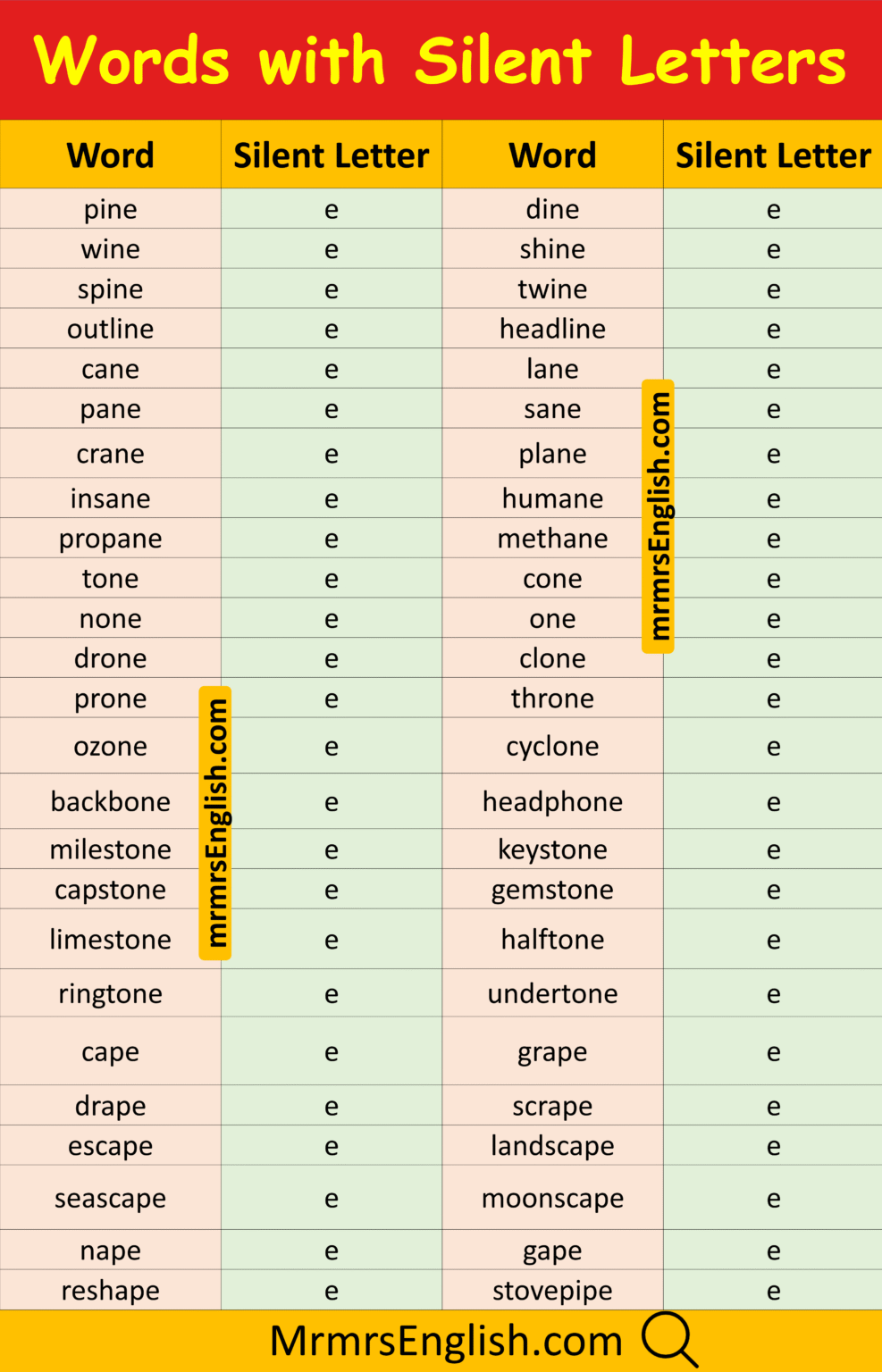Select the word "pine" in the table
Image resolution: width=882 pixels, height=1372 pixels.
[x=110, y=209]
